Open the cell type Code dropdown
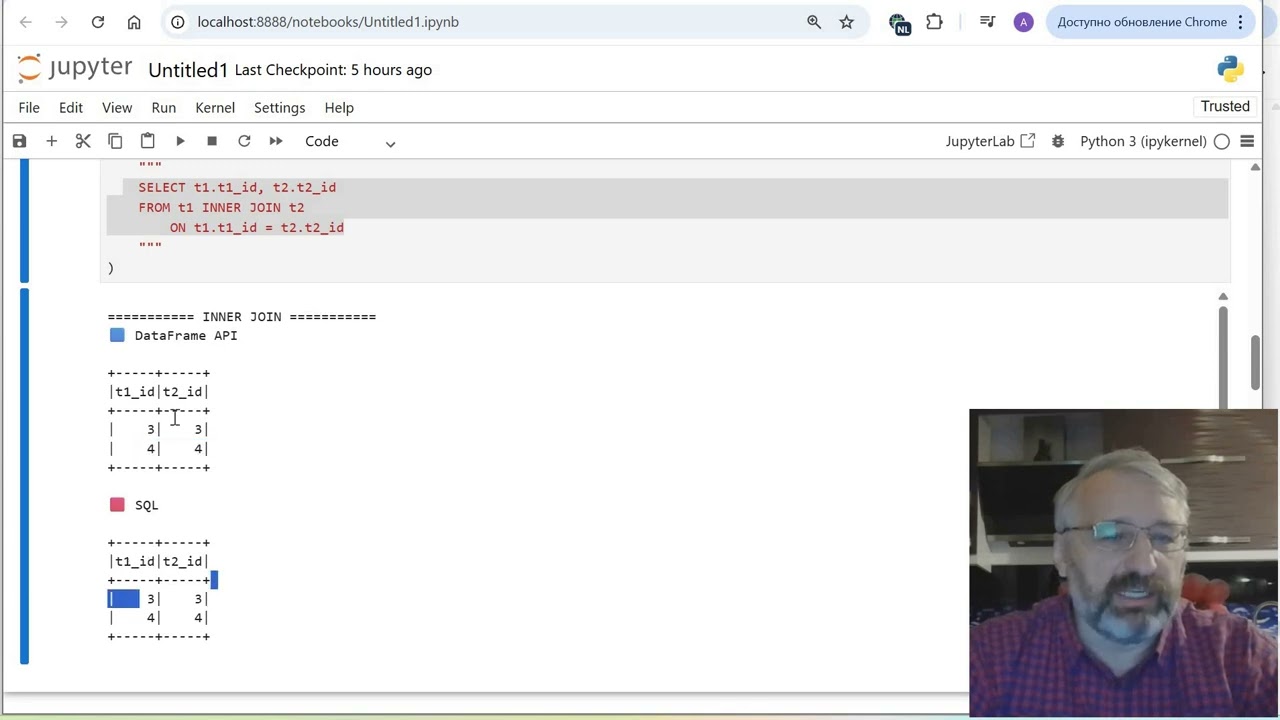Viewport: 1280px width, 720px height. tap(350, 141)
